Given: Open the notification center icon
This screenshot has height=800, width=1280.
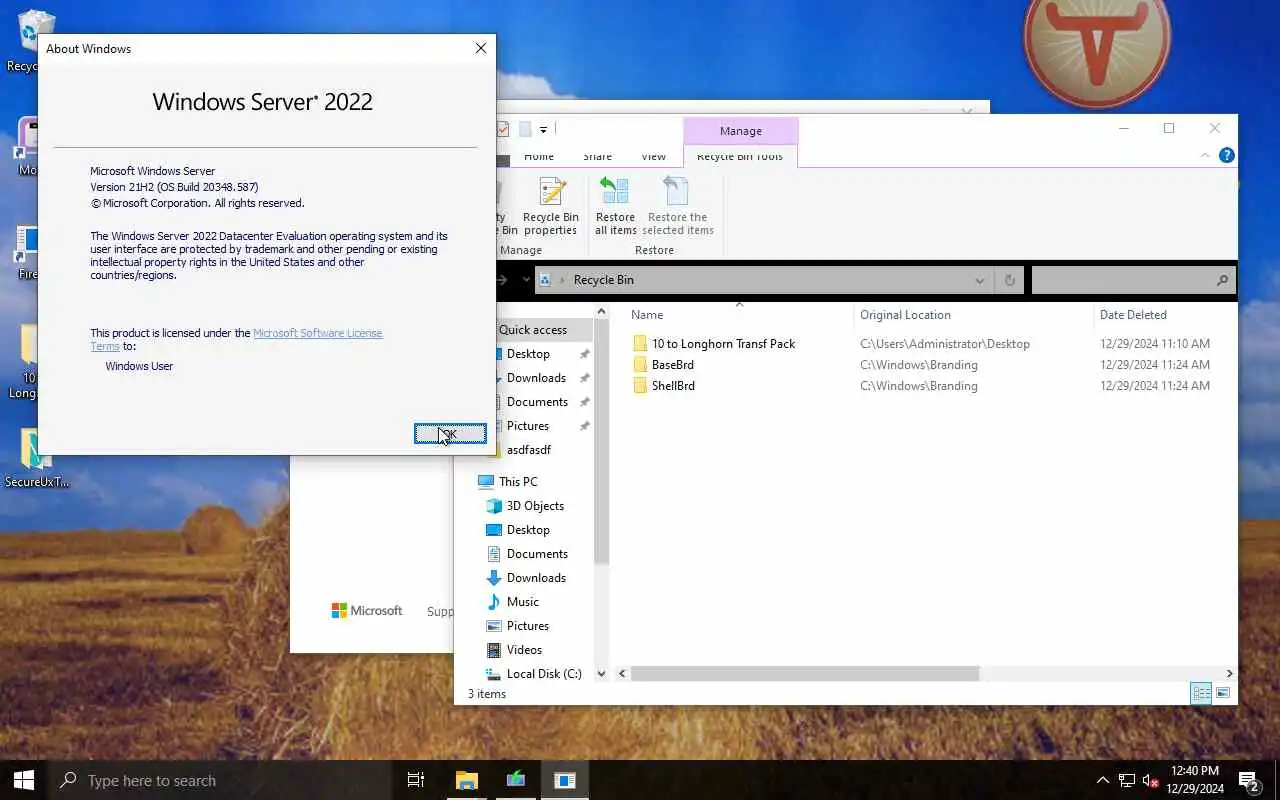Looking at the screenshot, I should click(x=1248, y=780).
